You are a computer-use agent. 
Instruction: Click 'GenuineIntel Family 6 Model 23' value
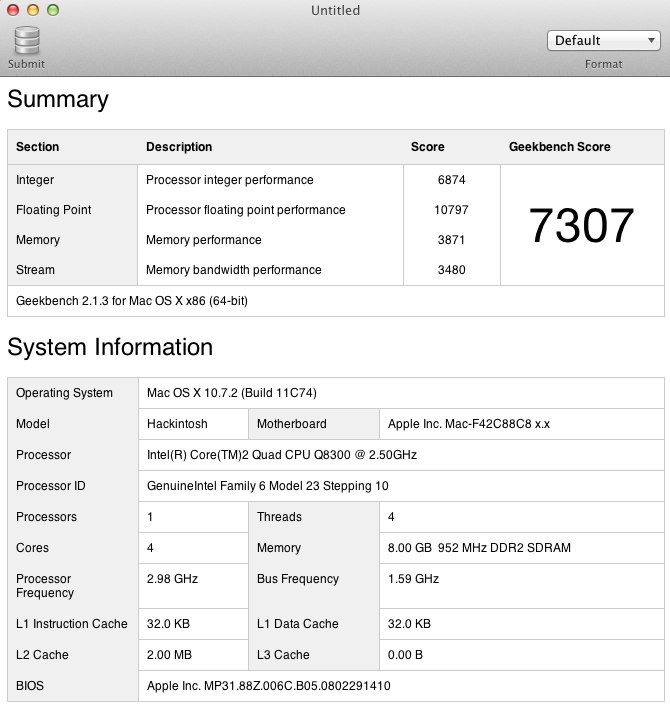coord(267,486)
